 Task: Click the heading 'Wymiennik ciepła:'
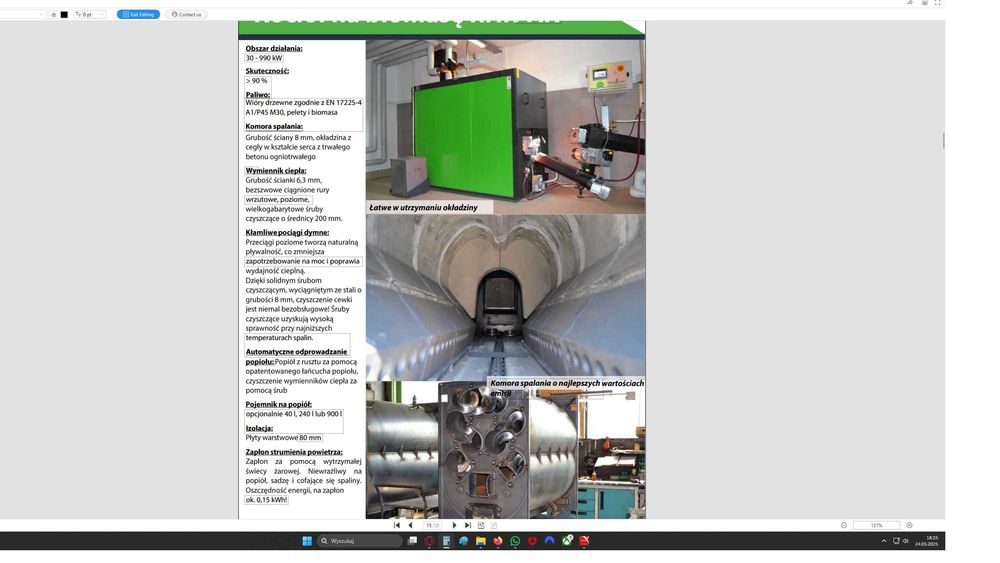pyautogui.click(x=276, y=171)
